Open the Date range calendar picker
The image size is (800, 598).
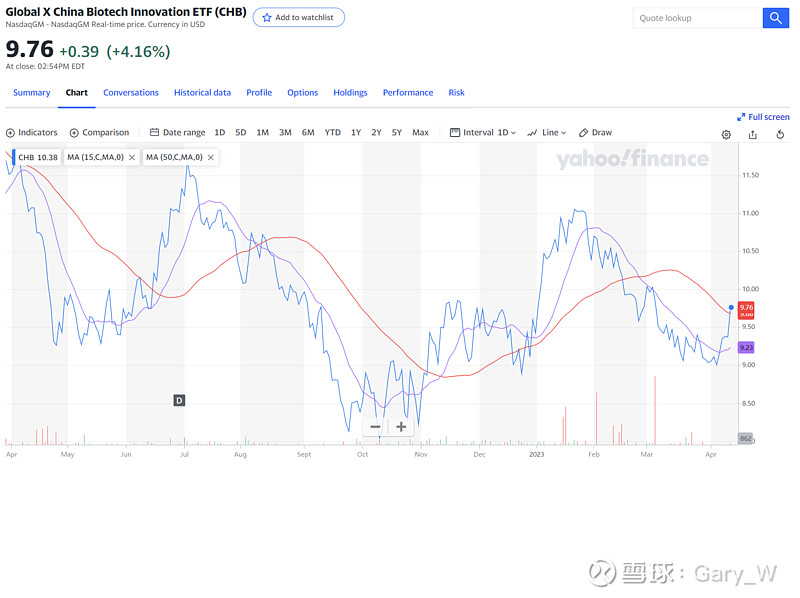point(178,132)
